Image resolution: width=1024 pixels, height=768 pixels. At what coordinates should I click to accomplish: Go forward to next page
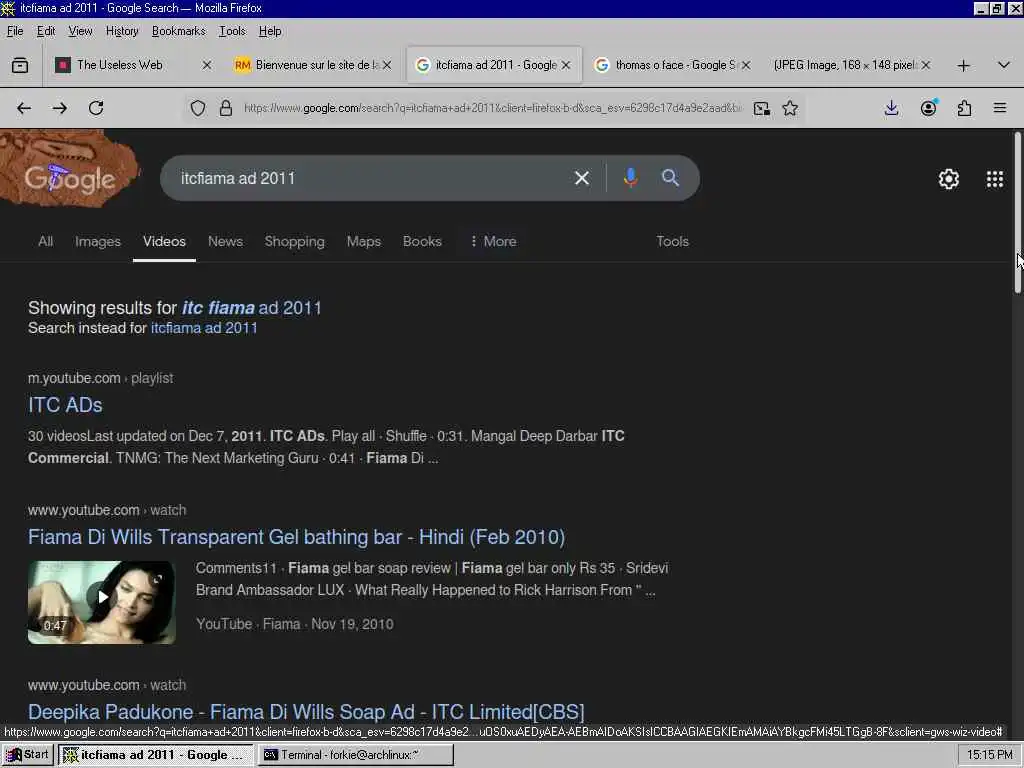[x=60, y=108]
